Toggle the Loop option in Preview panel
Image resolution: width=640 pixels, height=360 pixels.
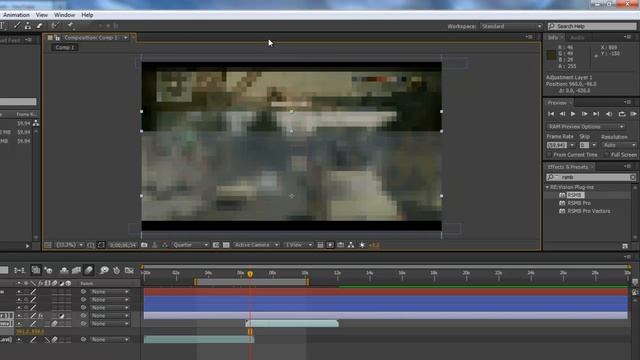pos(622,114)
